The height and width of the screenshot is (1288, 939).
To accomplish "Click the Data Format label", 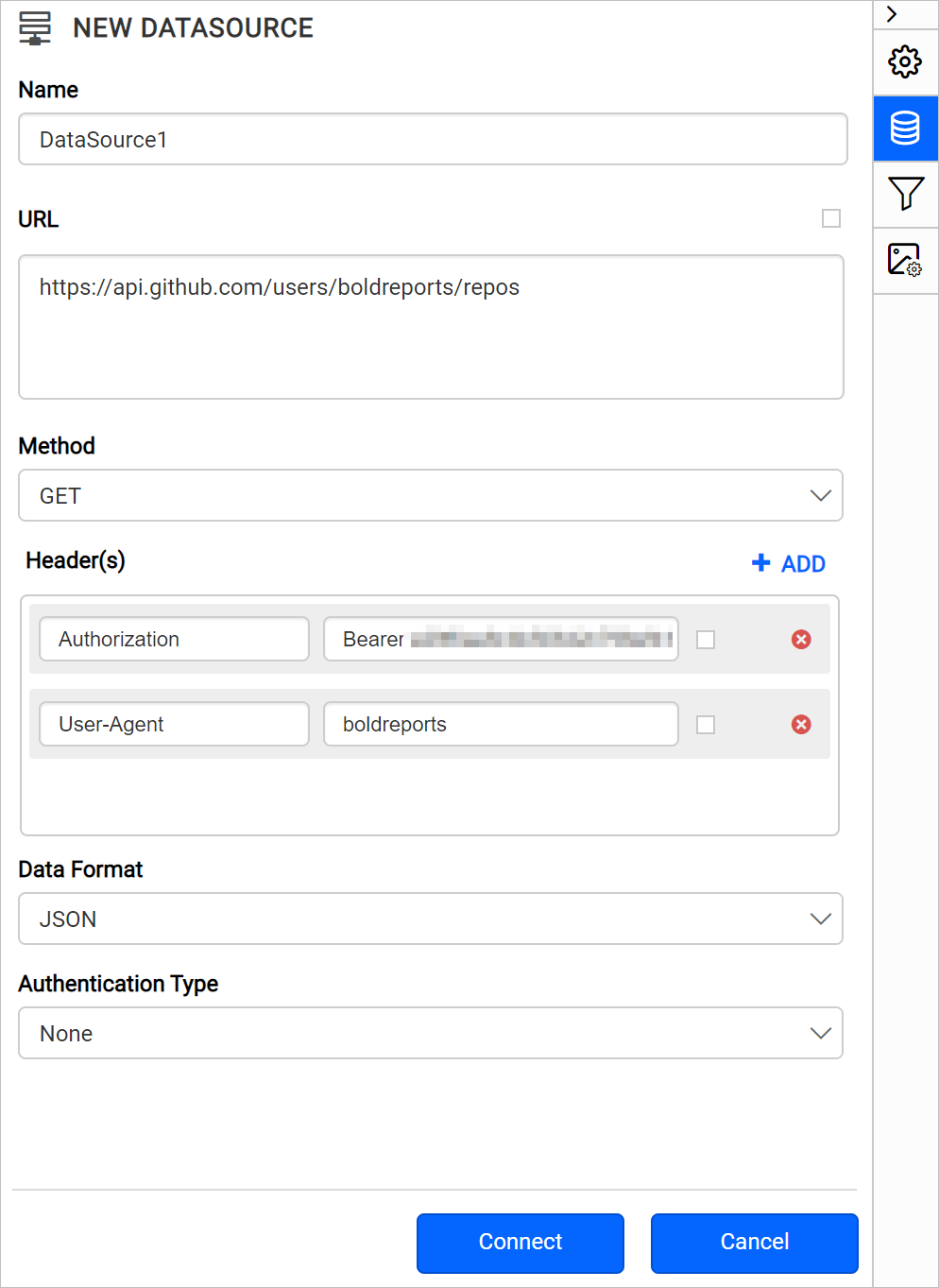I will pyautogui.click(x=80, y=869).
